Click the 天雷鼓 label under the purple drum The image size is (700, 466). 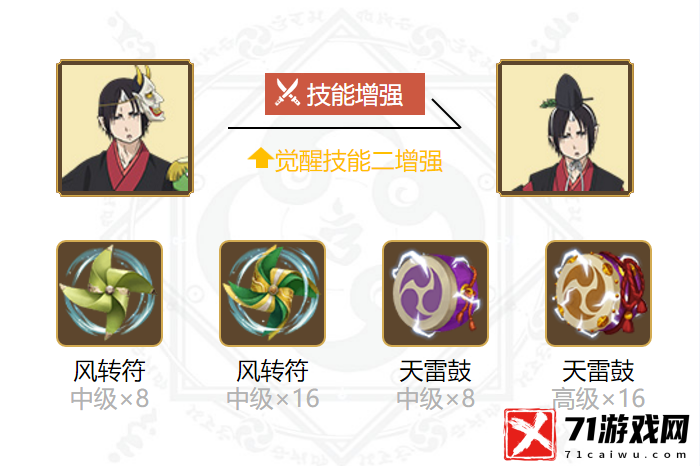point(435,371)
